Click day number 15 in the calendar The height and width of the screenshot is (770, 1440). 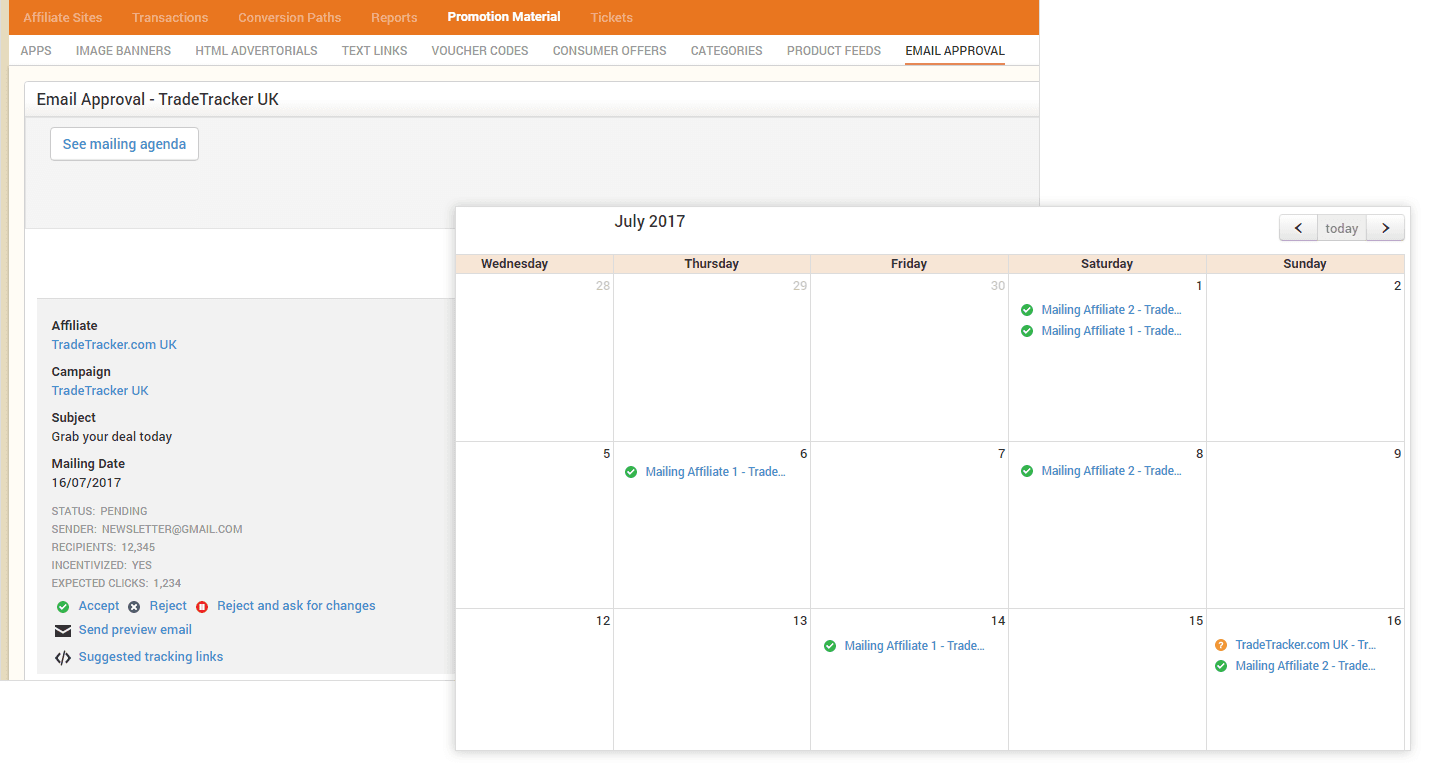pyautogui.click(x=1196, y=621)
